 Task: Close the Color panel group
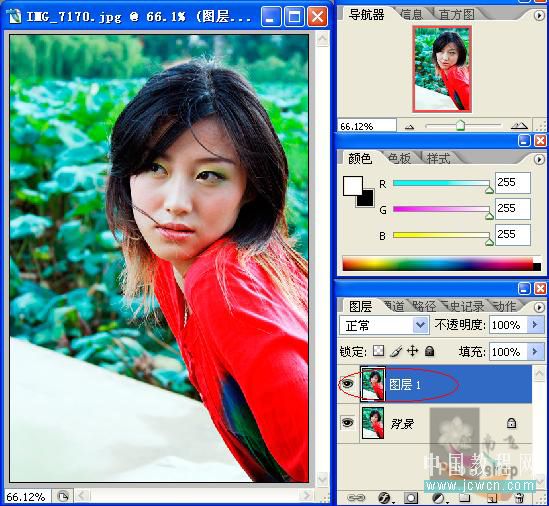coord(540,141)
